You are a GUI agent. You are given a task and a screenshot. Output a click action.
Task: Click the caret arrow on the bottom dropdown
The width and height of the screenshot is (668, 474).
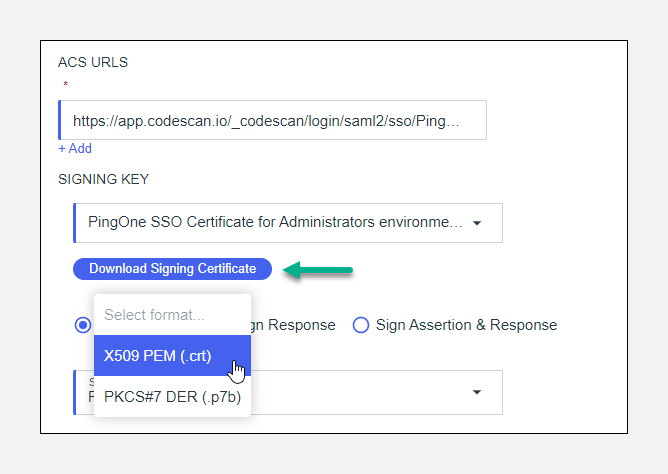coord(477,392)
